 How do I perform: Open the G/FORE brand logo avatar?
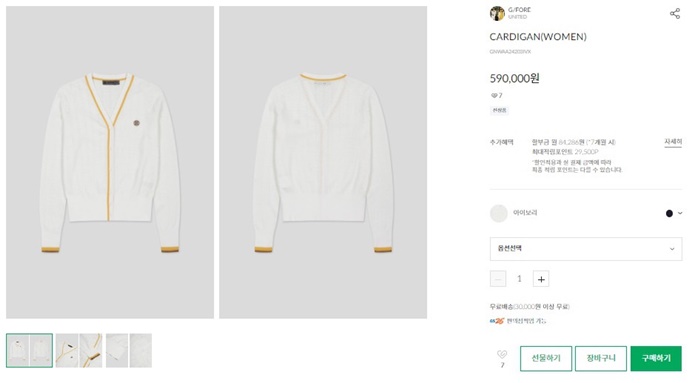click(x=497, y=13)
